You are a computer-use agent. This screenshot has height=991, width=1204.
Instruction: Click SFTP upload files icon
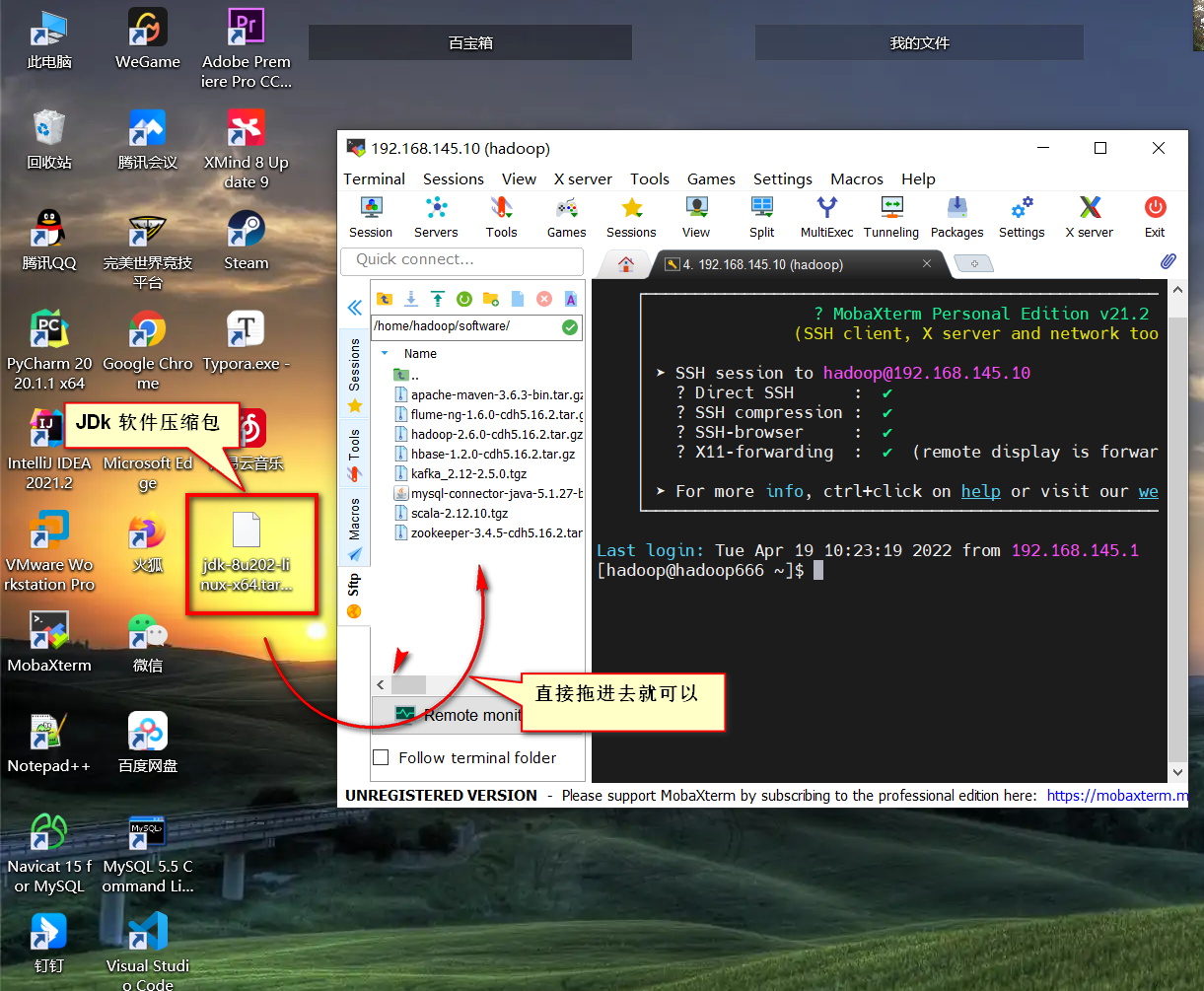point(438,299)
